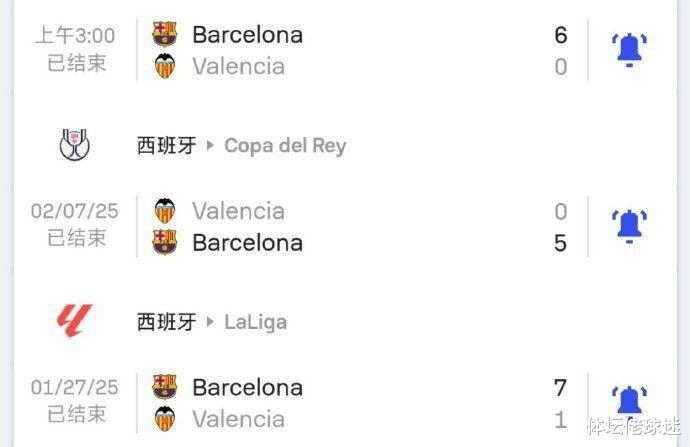Toggle notification bell for Barcelona 6-0 Valencia match
Image resolution: width=690 pixels, height=447 pixels.
pos(629,50)
